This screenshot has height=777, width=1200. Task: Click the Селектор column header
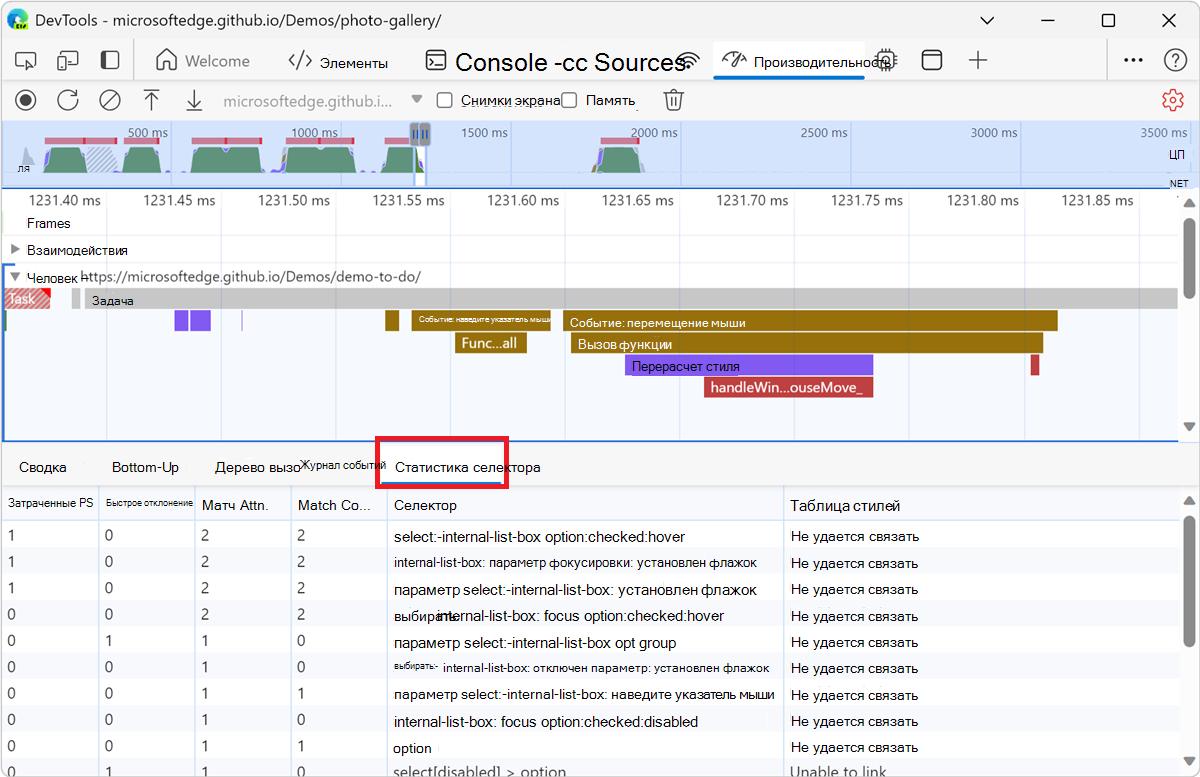pos(425,505)
